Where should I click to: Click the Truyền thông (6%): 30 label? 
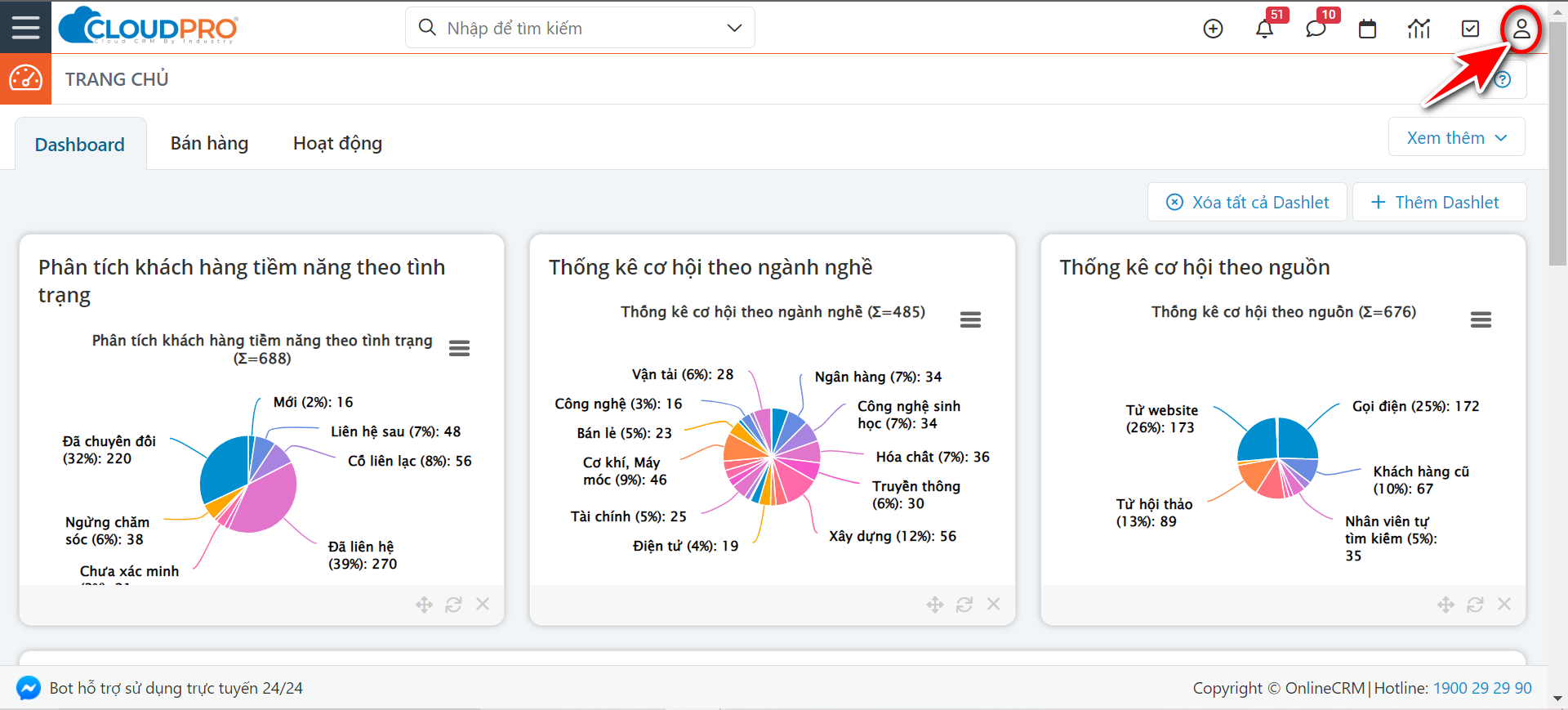(915, 494)
